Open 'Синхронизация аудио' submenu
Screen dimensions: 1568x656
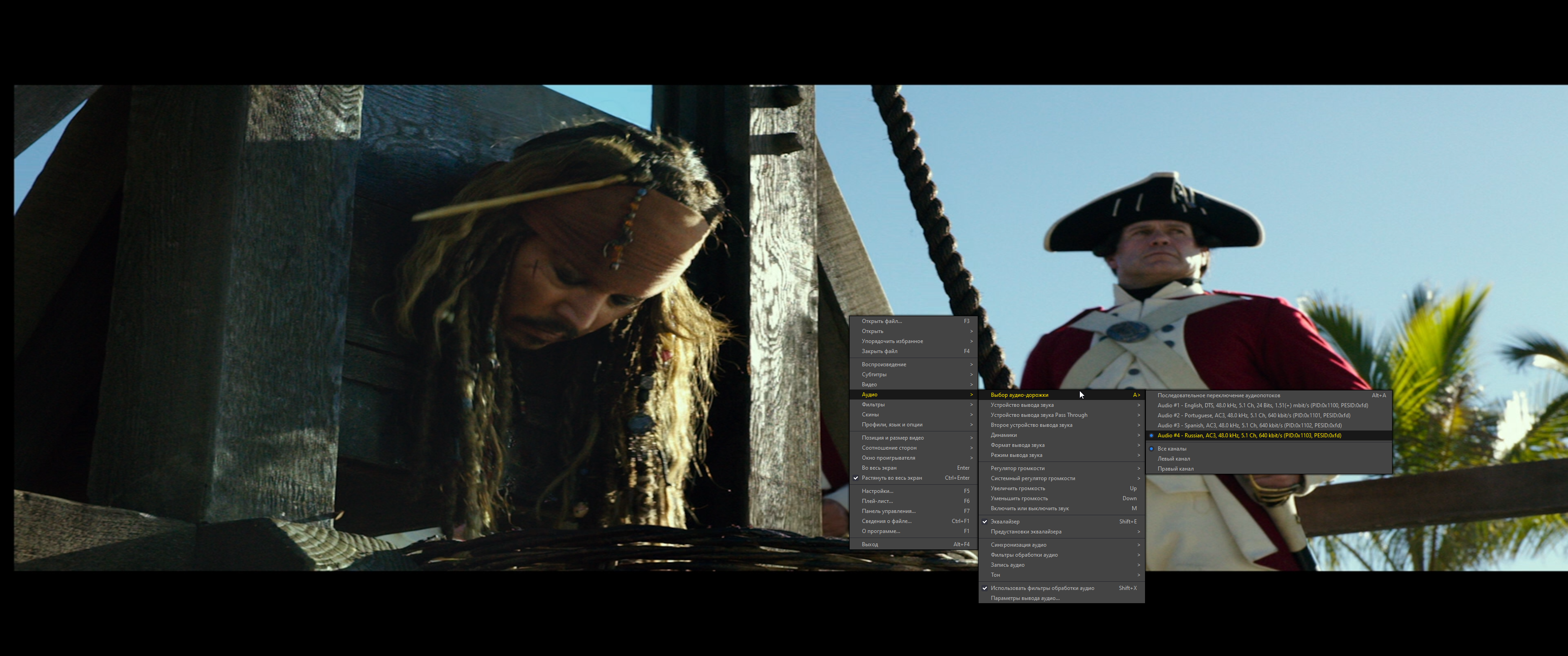click(1018, 545)
